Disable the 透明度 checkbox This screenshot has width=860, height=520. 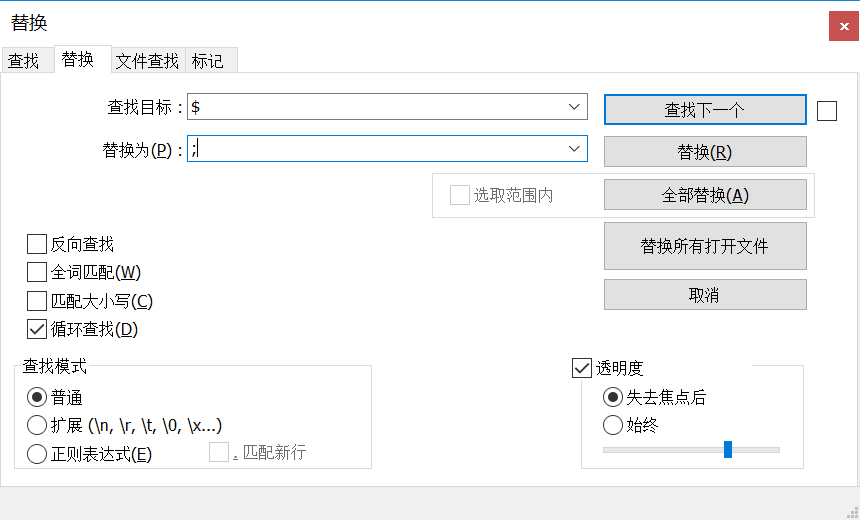(582, 368)
